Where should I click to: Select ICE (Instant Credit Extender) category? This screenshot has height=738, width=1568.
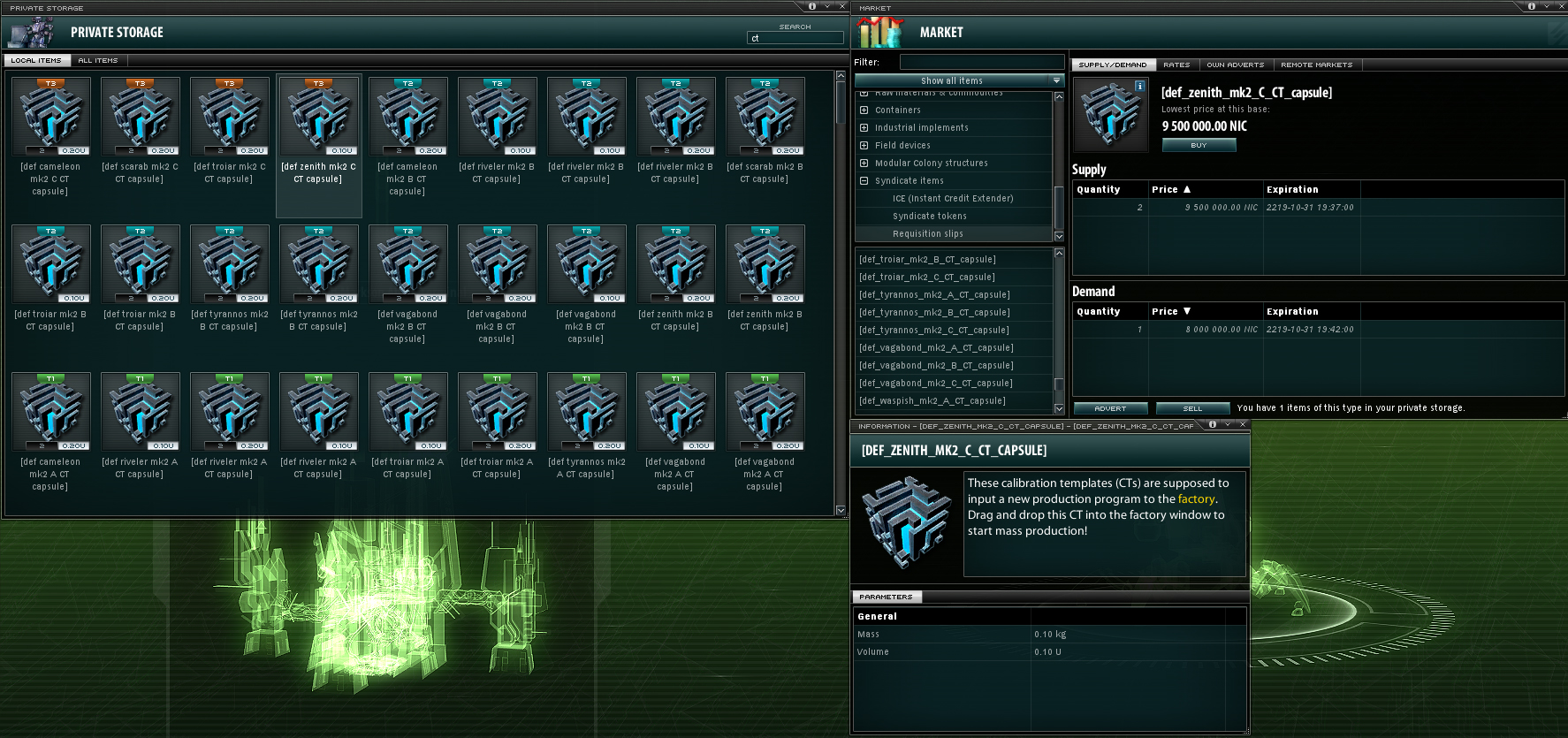click(954, 199)
